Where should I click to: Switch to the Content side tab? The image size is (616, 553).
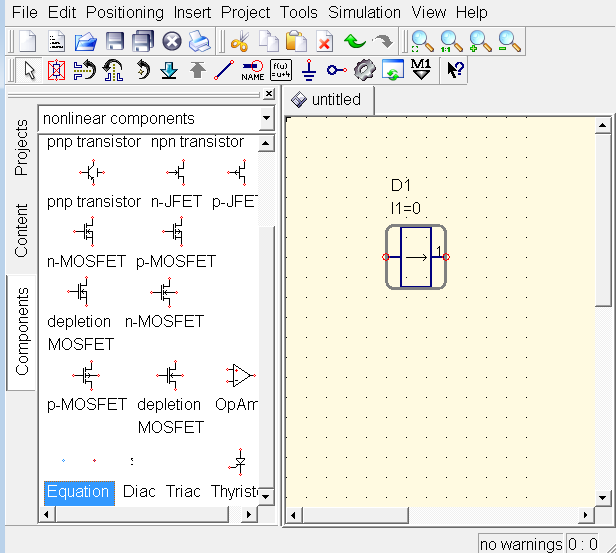(x=22, y=231)
